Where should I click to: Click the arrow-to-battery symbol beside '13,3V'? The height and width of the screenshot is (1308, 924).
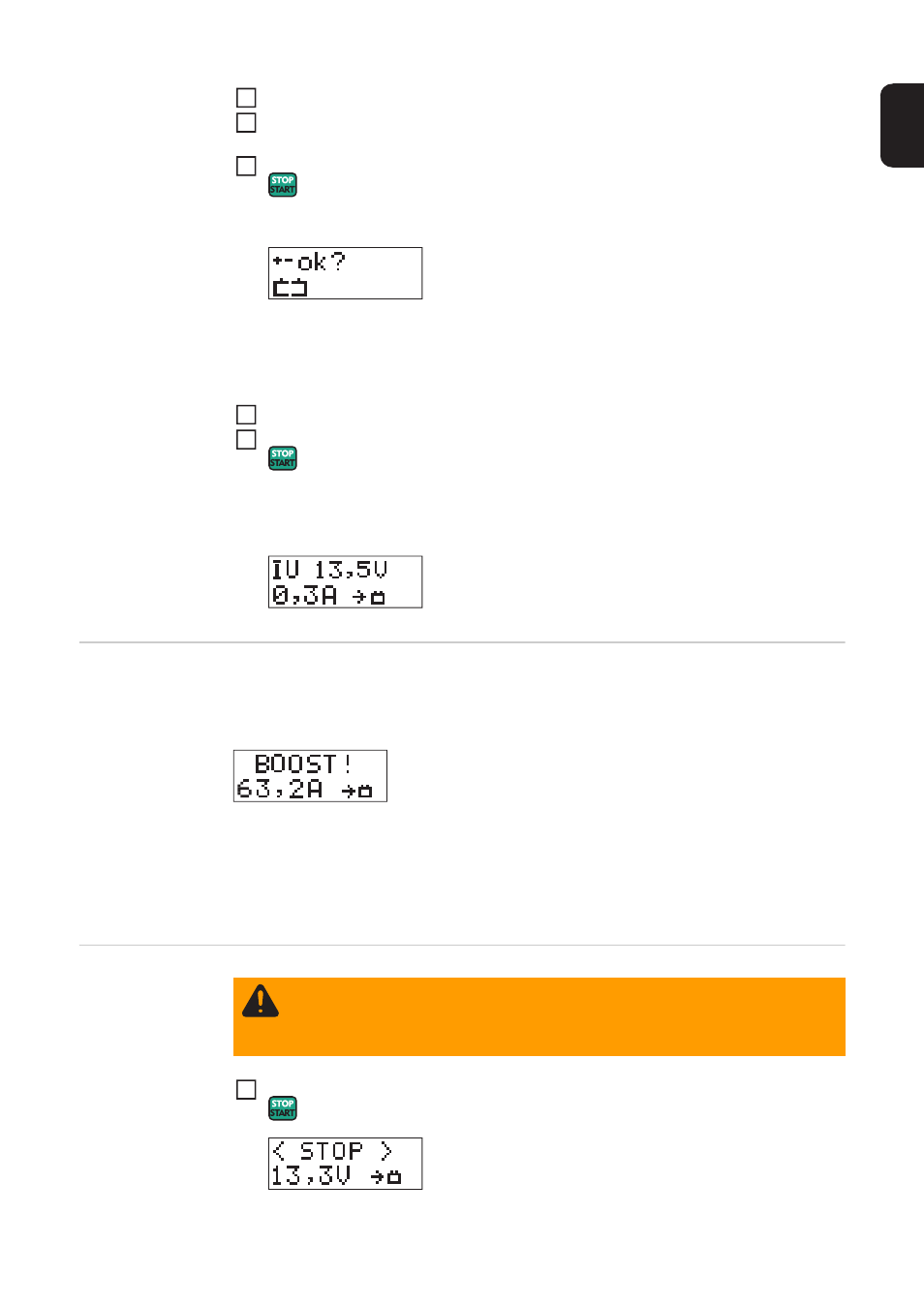385,1176
